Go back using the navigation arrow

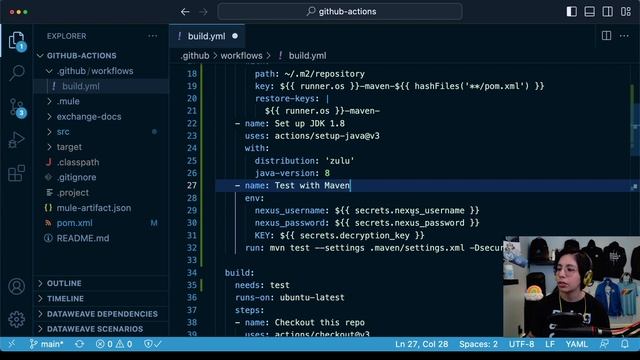(185, 12)
